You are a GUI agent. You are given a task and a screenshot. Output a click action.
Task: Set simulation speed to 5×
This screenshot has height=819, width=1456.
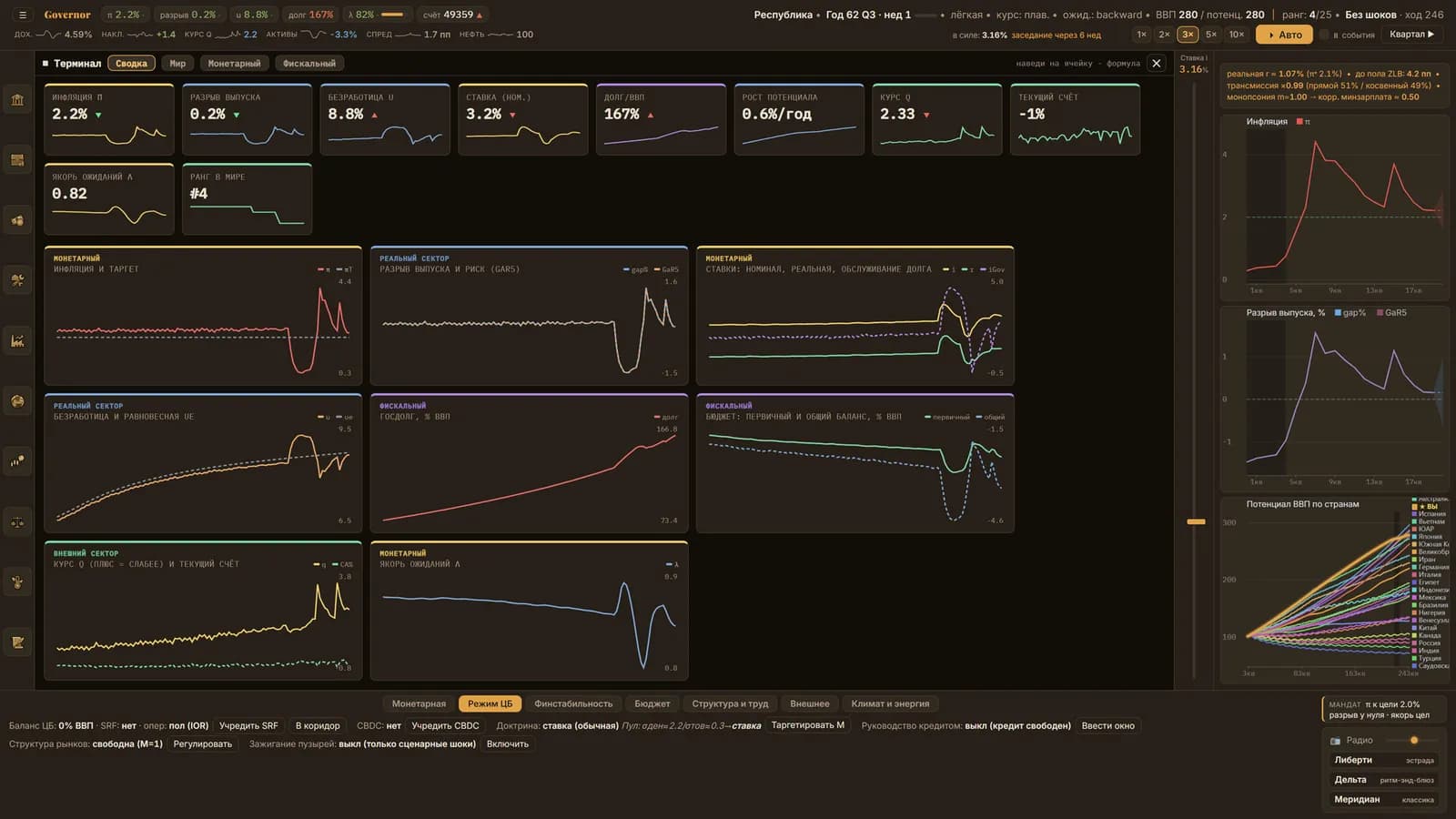[x=1211, y=35]
